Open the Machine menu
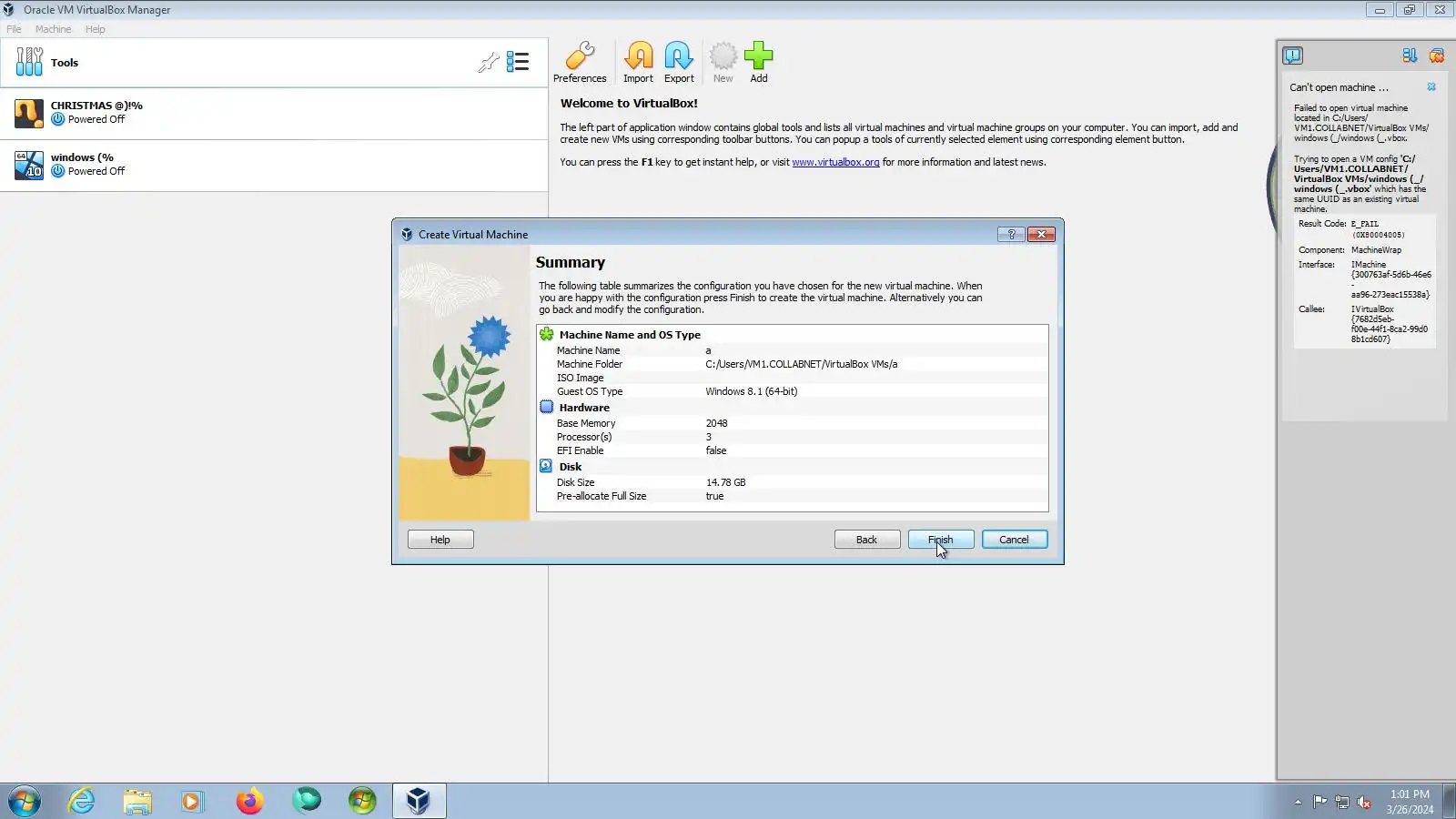Screen dimensions: 1456x819 (x=53, y=29)
